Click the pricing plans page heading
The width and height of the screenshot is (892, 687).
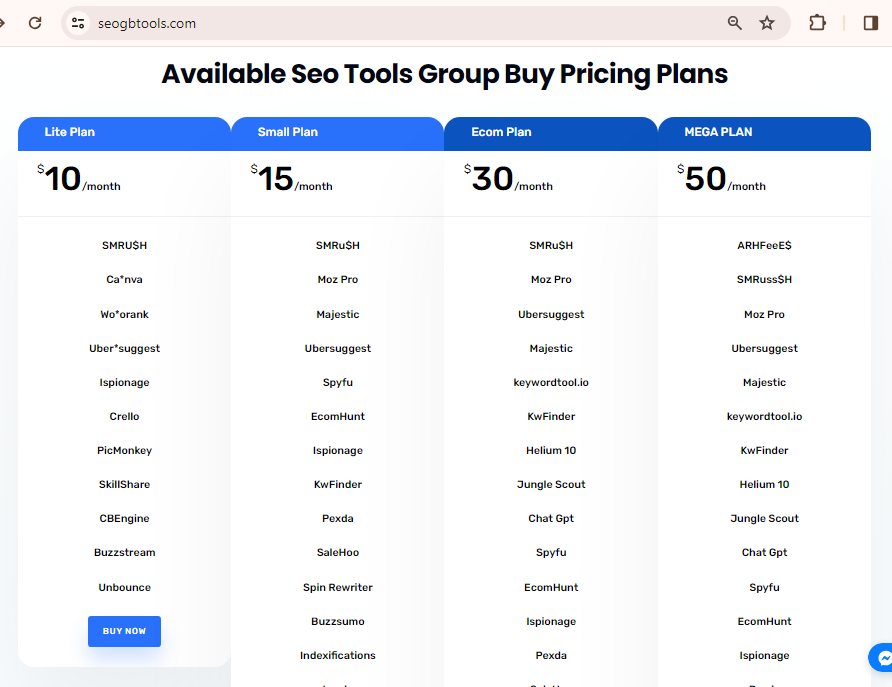pyautogui.click(x=444, y=74)
